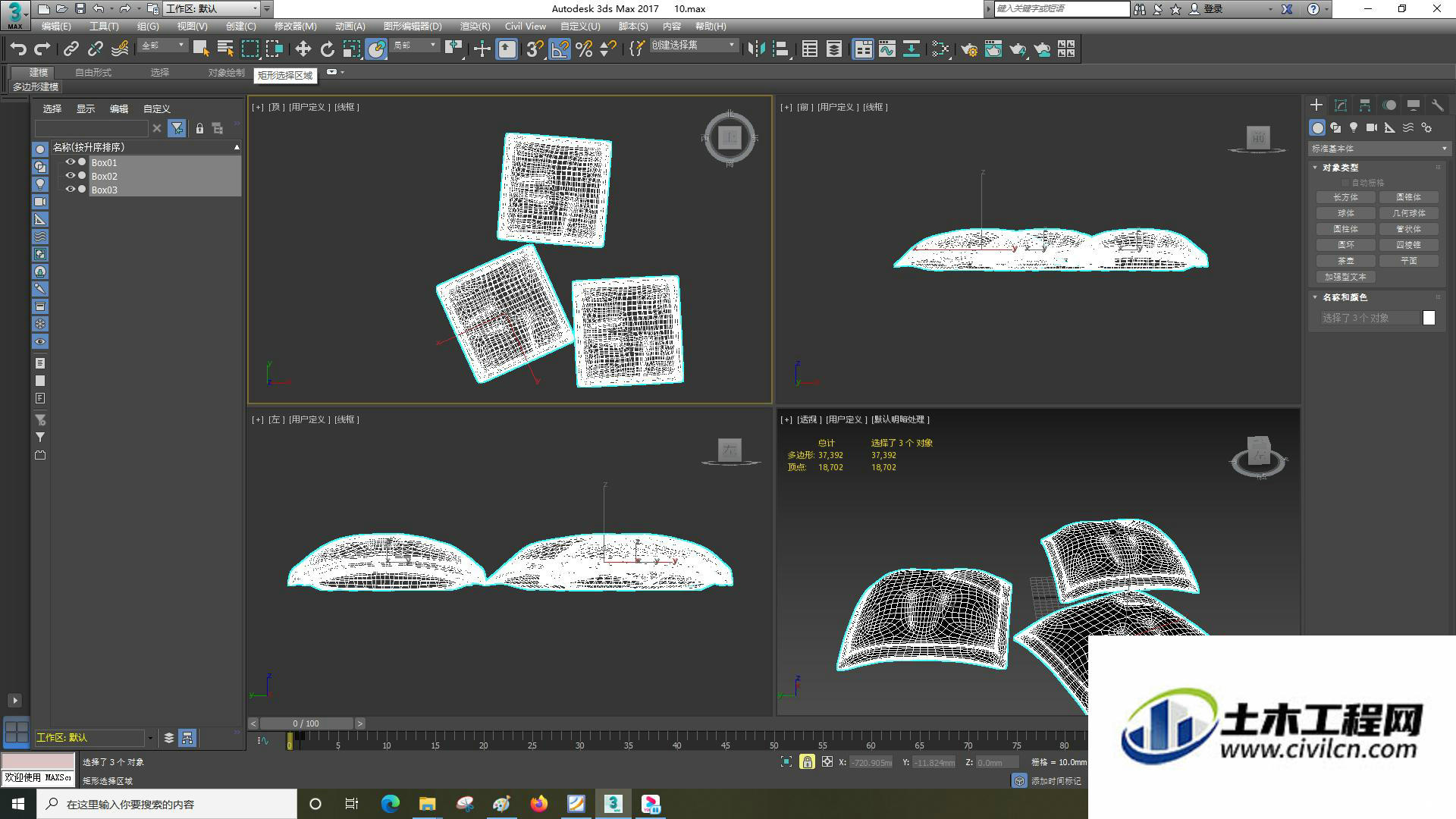
Task: Toggle the Spinner Snap button
Action: coord(607,49)
